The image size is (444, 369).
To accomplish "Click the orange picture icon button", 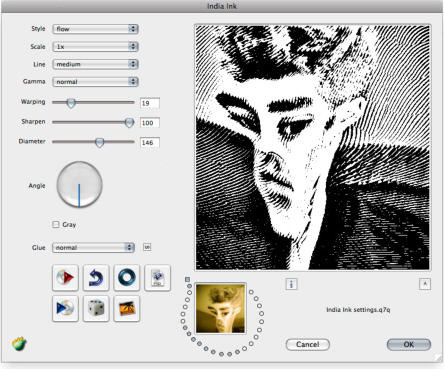I will pyautogui.click(x=127, y=308).
